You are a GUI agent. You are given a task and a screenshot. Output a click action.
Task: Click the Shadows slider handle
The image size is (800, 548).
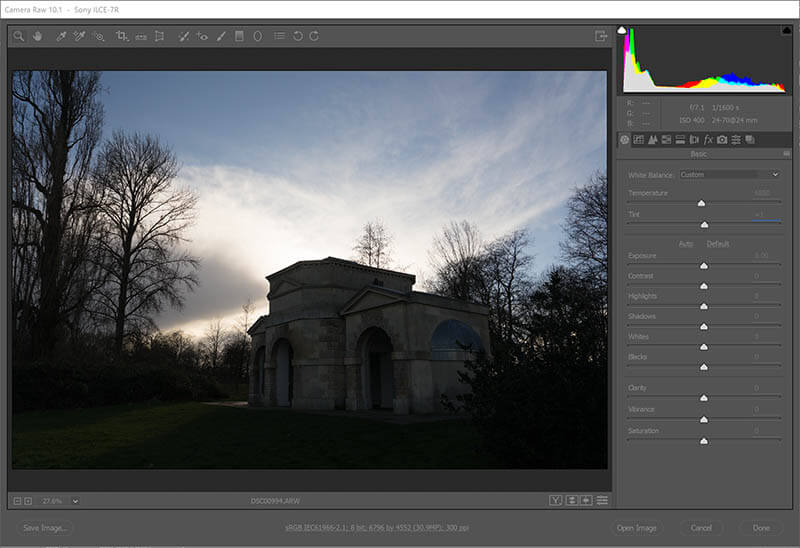pos(704,327)
